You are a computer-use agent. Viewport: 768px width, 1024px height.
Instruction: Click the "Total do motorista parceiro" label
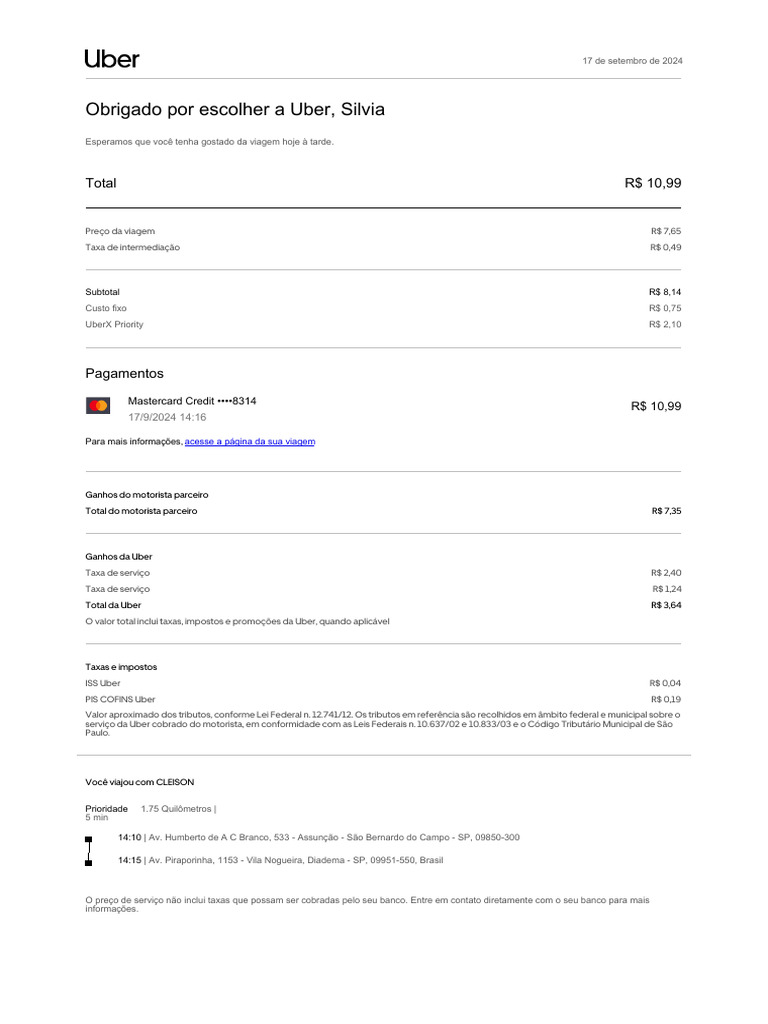[141, 511]
